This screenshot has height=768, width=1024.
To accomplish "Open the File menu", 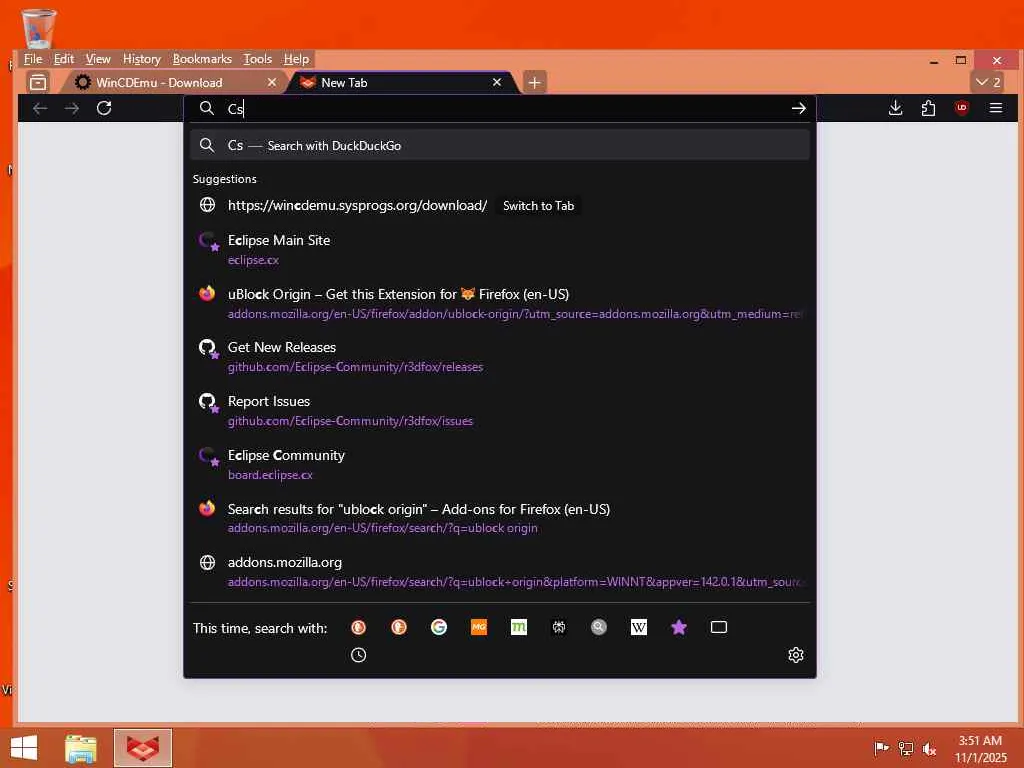I will point(33,59).
